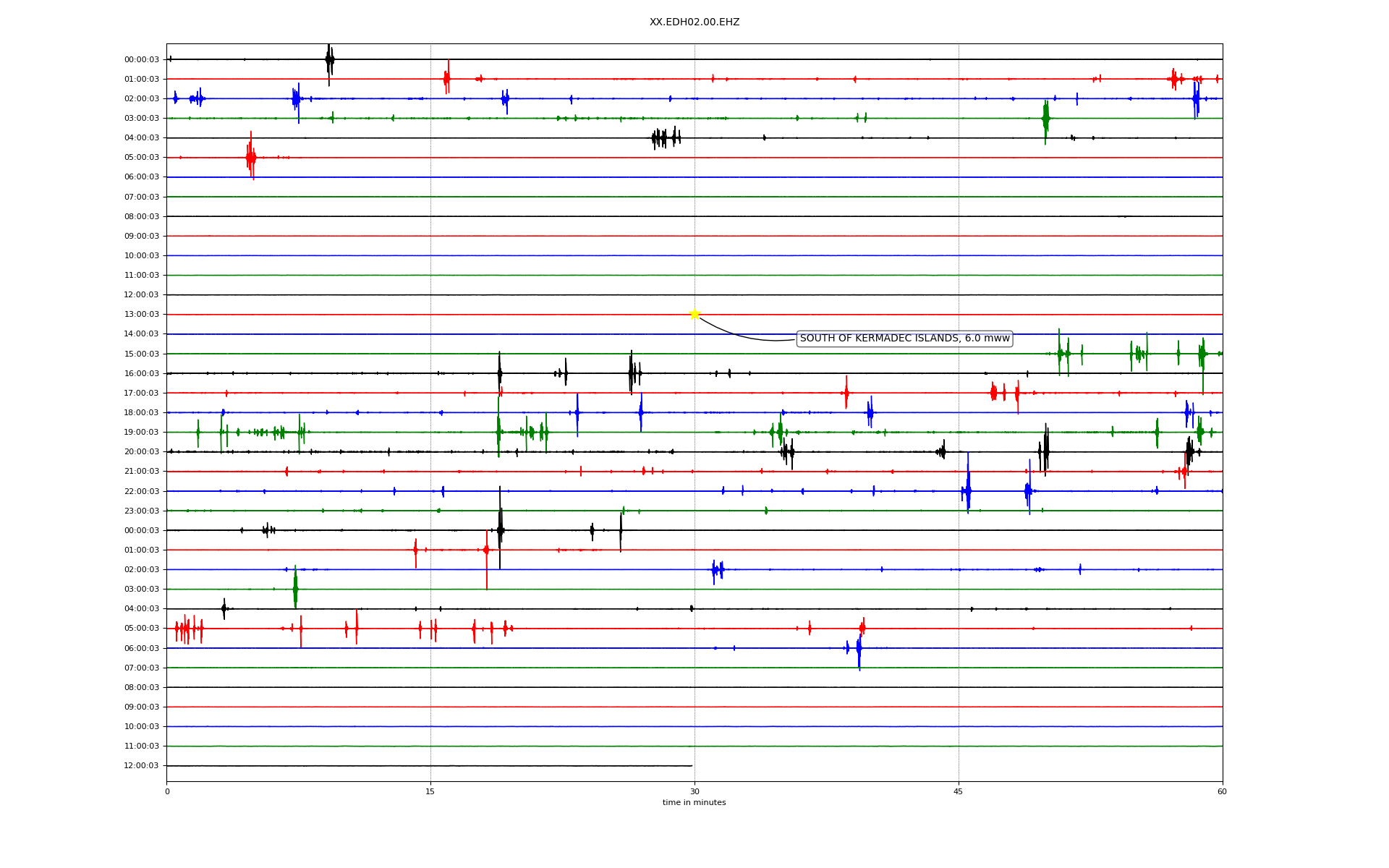The height and width of the screenshot is (868, 1389).
Task: Click the black spike on the top 00:00:03 trace
Action: (x=329, y=60)
